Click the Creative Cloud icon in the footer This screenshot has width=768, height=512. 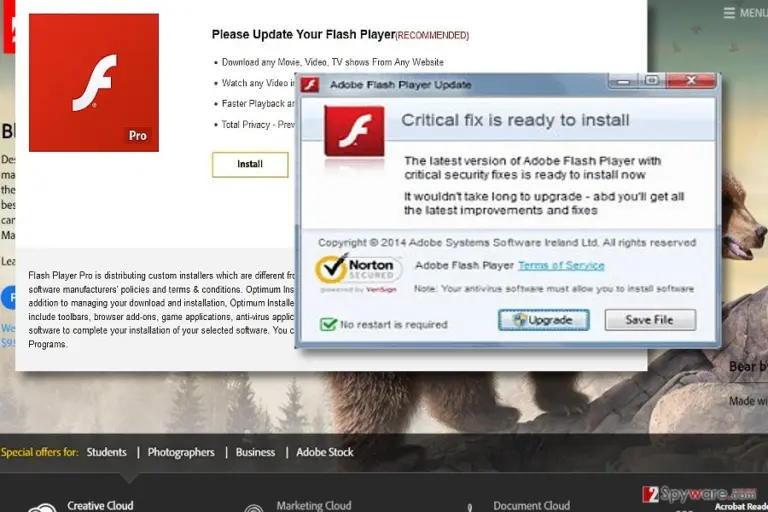tap(42, 508)
